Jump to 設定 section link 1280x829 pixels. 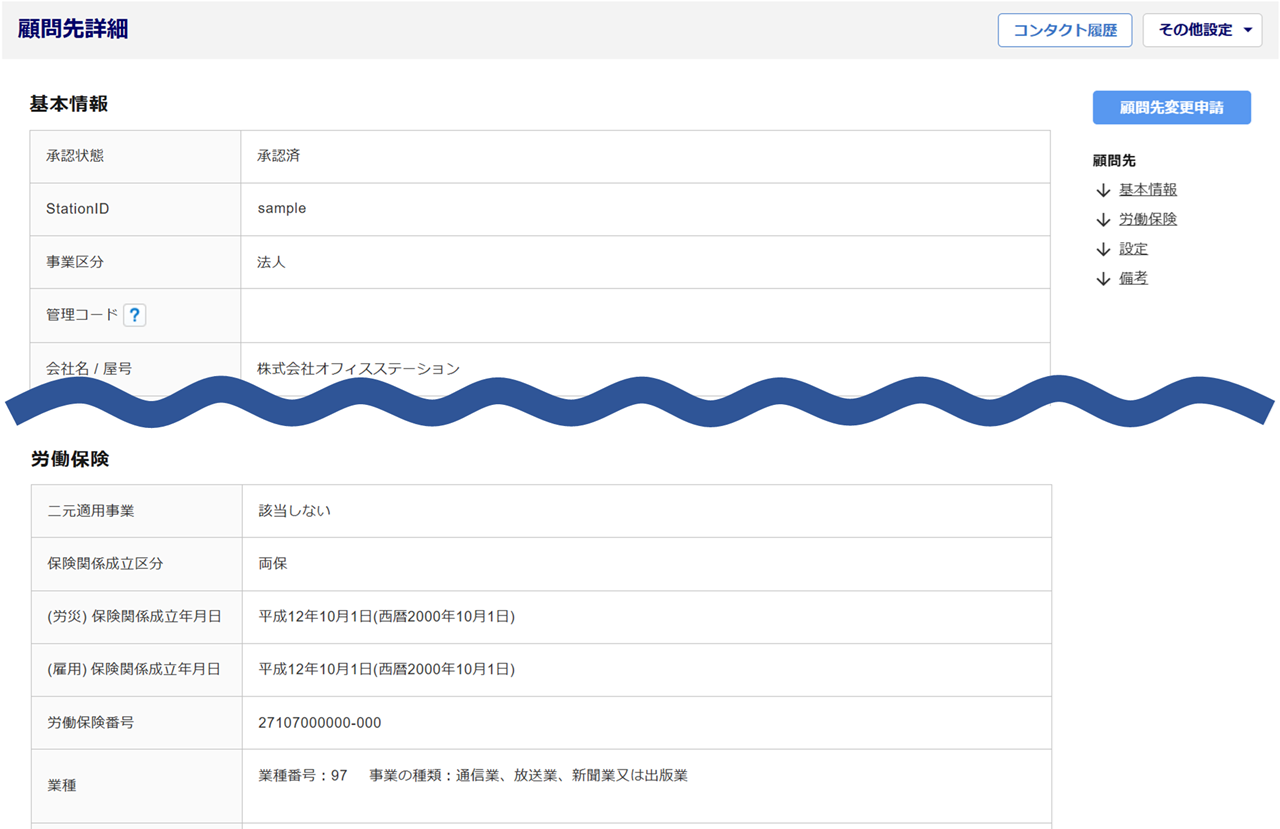pos(1133,249)
